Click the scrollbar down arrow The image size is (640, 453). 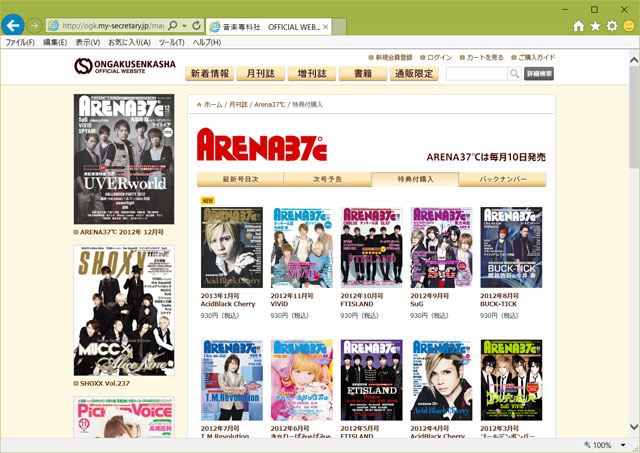633,427
